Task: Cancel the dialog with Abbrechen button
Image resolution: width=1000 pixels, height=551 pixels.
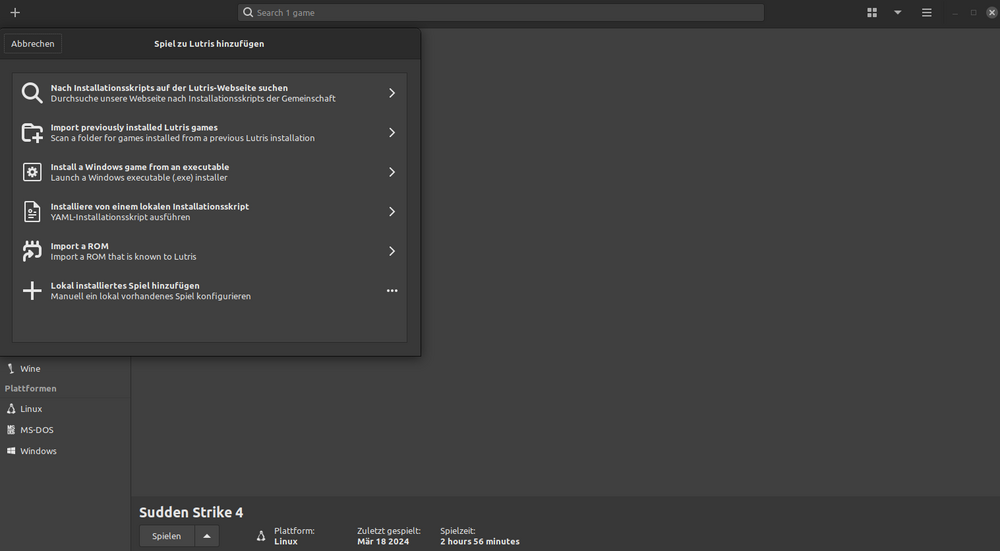Action: point(33,43)
